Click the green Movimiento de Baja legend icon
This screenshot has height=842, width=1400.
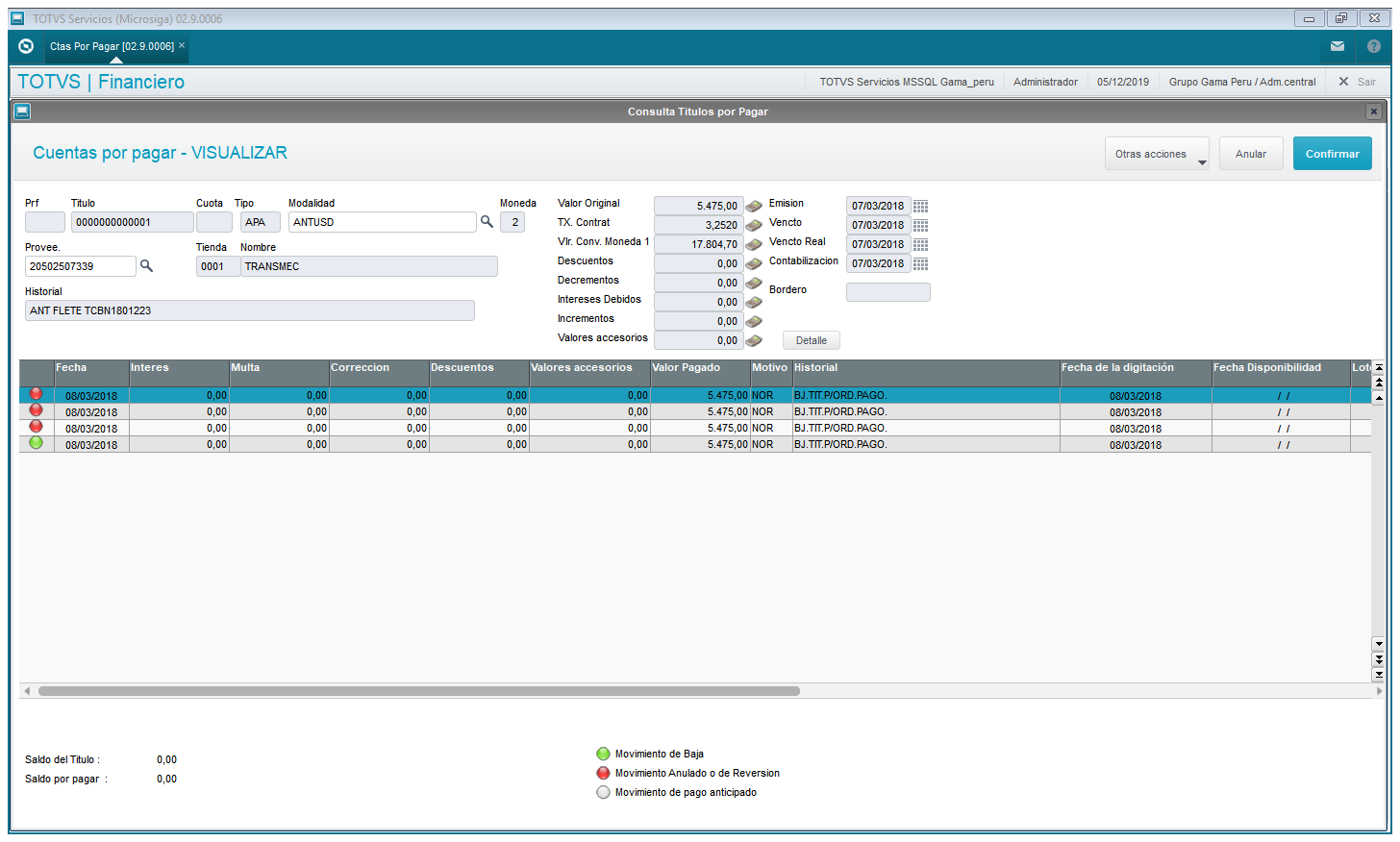(603, 754)
